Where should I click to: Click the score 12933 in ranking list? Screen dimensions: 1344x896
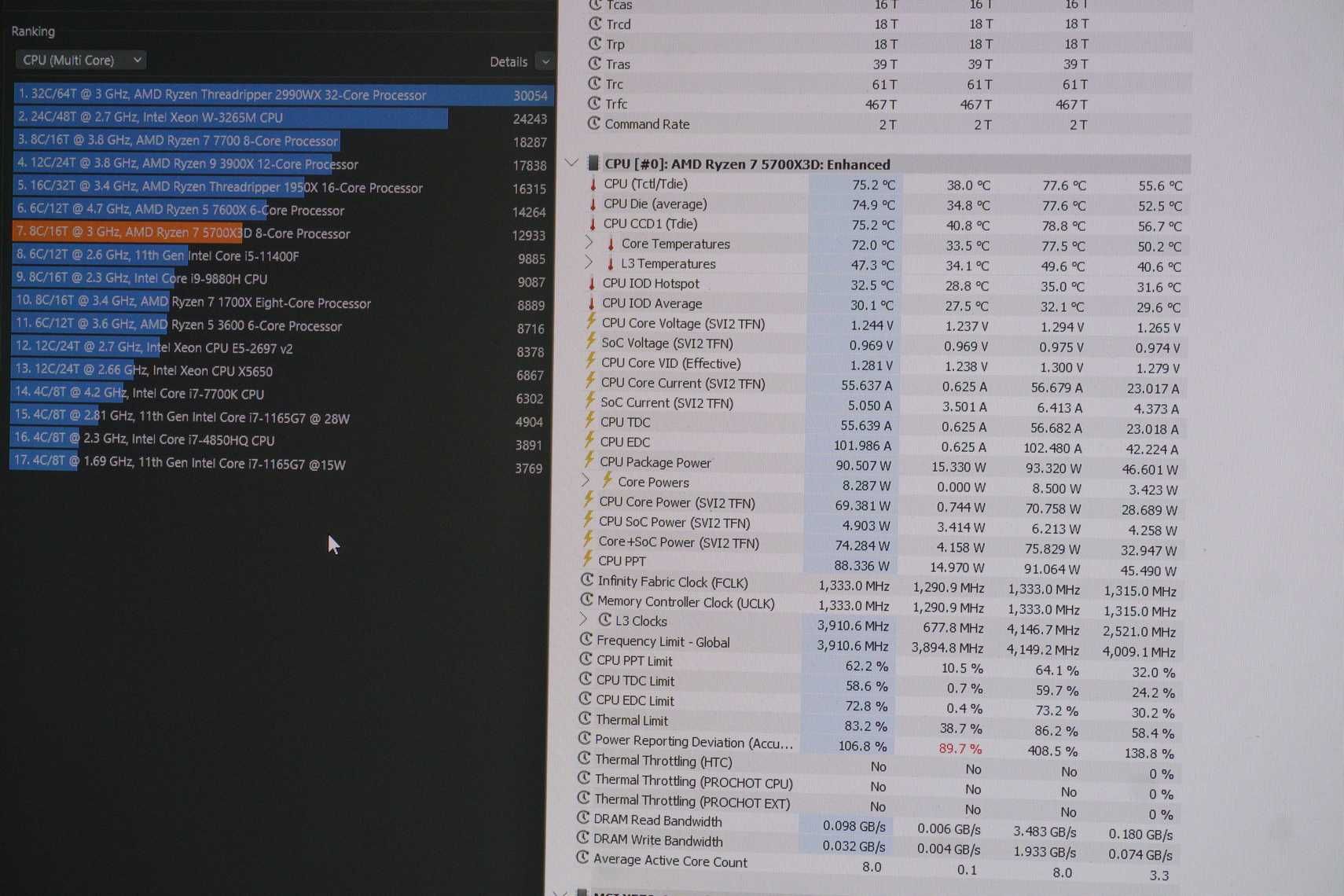pos(528,235)
